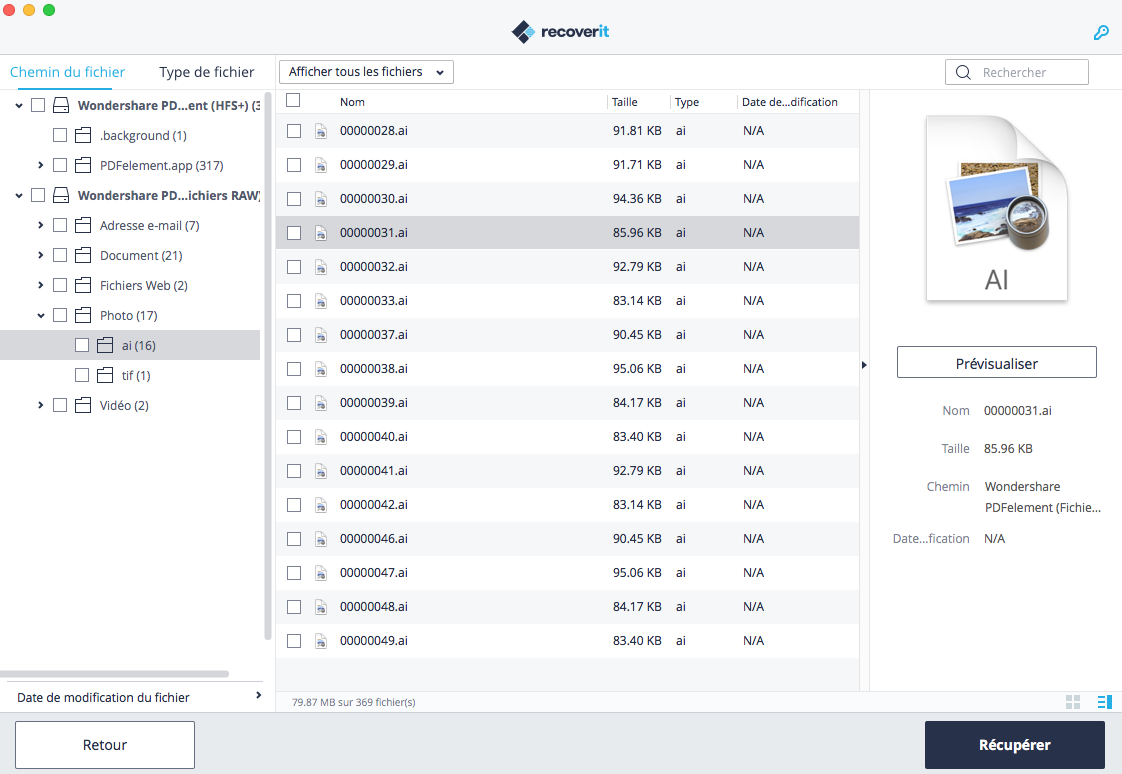This screenshot has width=1122, height=774.
Task: Click the Fichiers Web folder icon
Action: click(x=83, y=285)
